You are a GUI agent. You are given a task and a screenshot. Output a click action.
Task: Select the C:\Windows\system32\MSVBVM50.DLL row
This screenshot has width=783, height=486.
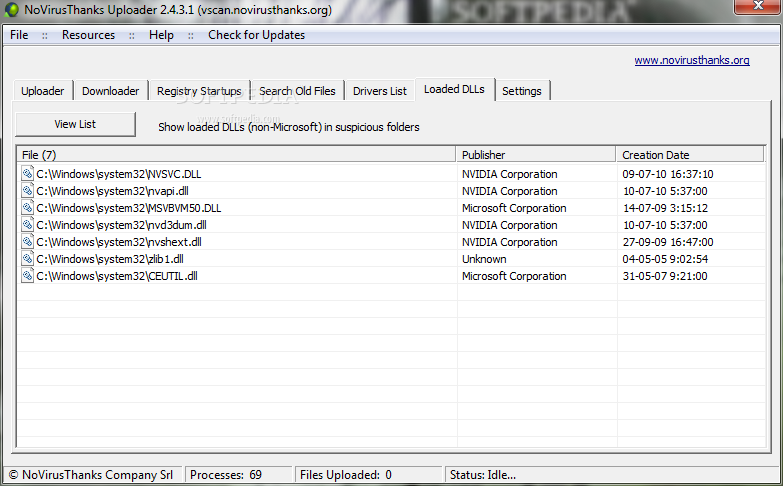392,208
